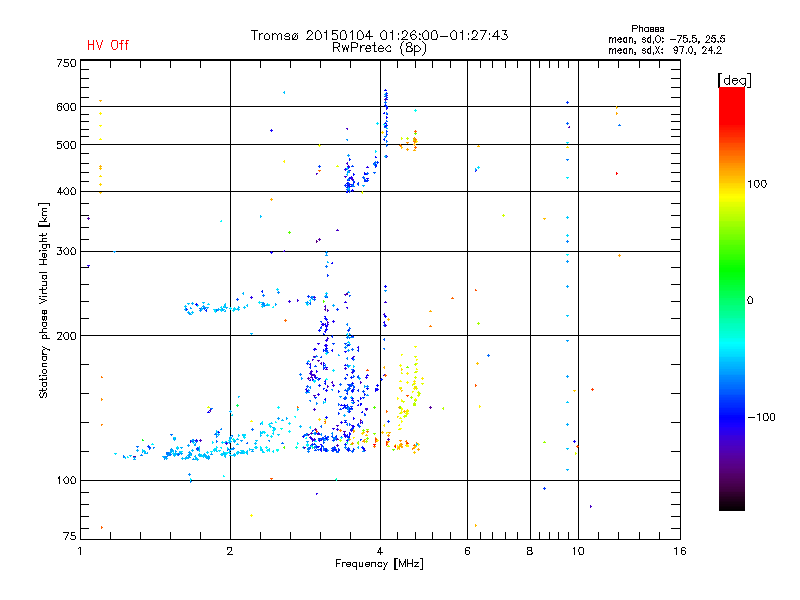This screenshot has width=800, height=600.
Task: Click the color bar tick label '100'
Action: (757, 184)
